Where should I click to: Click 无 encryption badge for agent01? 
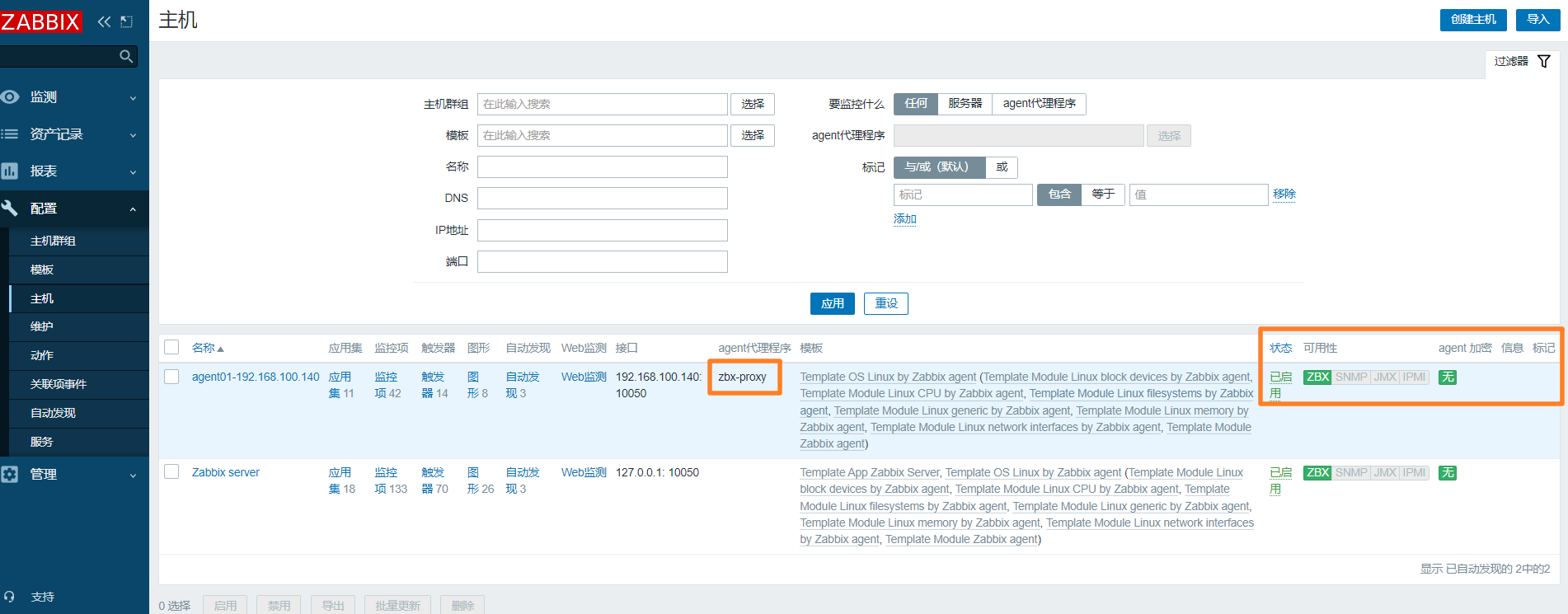(1448, 377)
